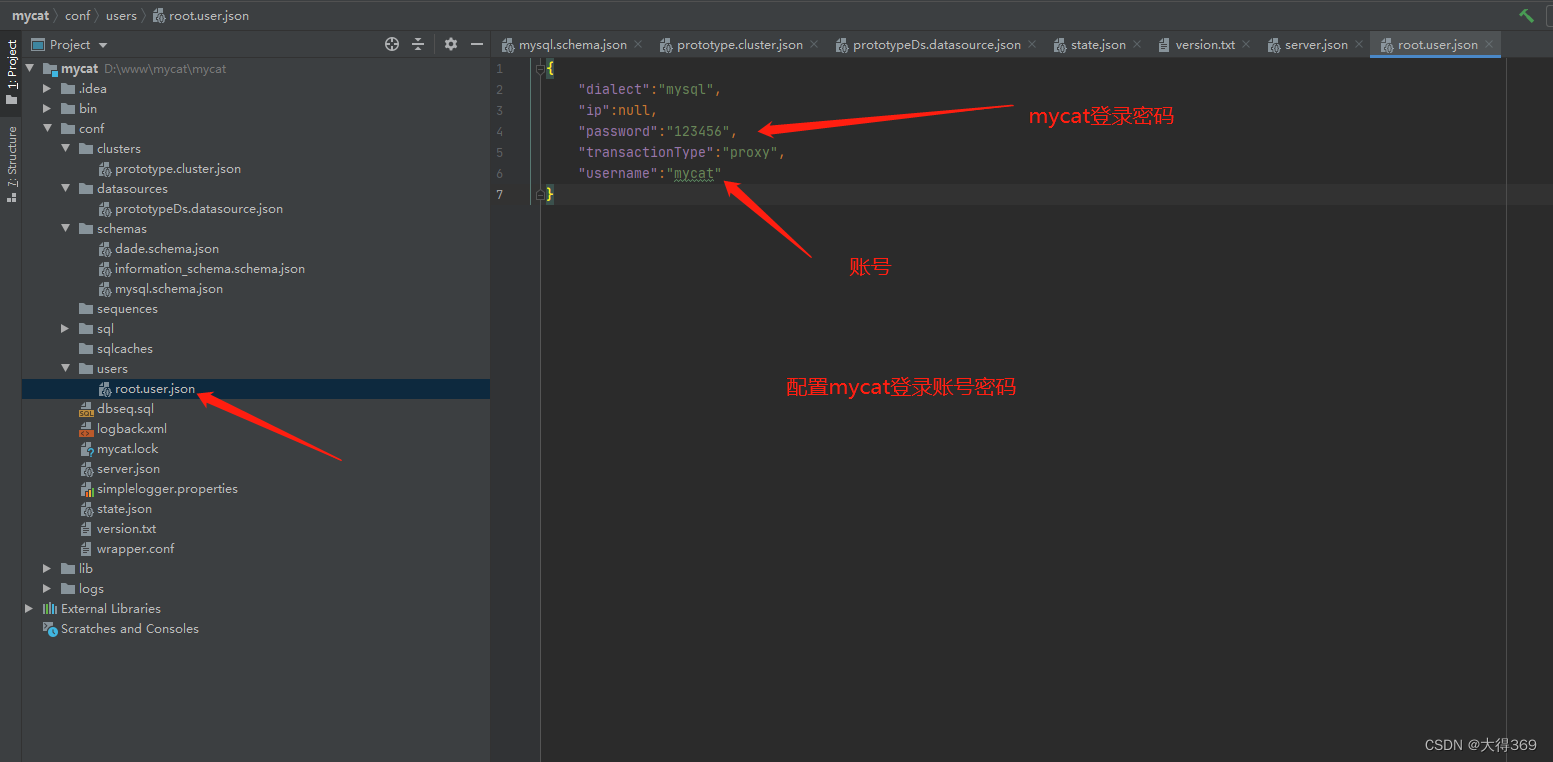Image resolution: width=1553 pixels, height=762 pixels.
Task: Click root.user.json breadcrumb
Action: tap(209, 16)
